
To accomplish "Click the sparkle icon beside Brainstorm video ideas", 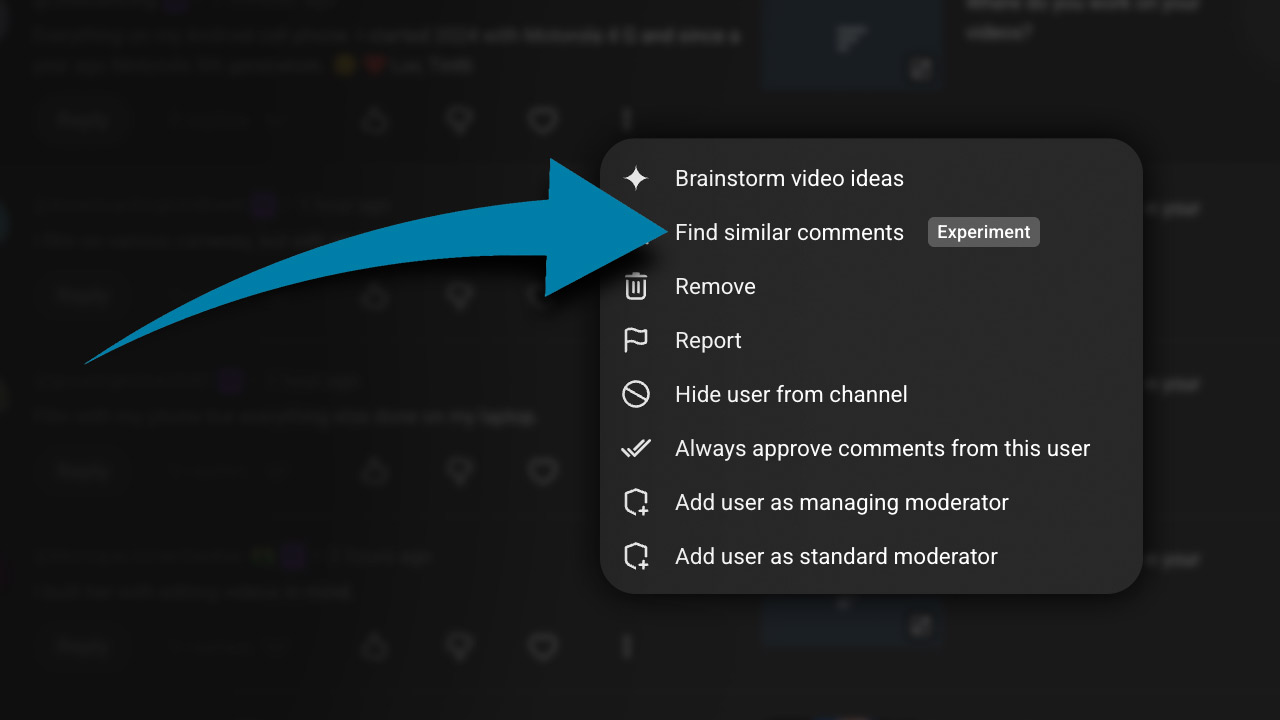I will click(x=636, y=179).
